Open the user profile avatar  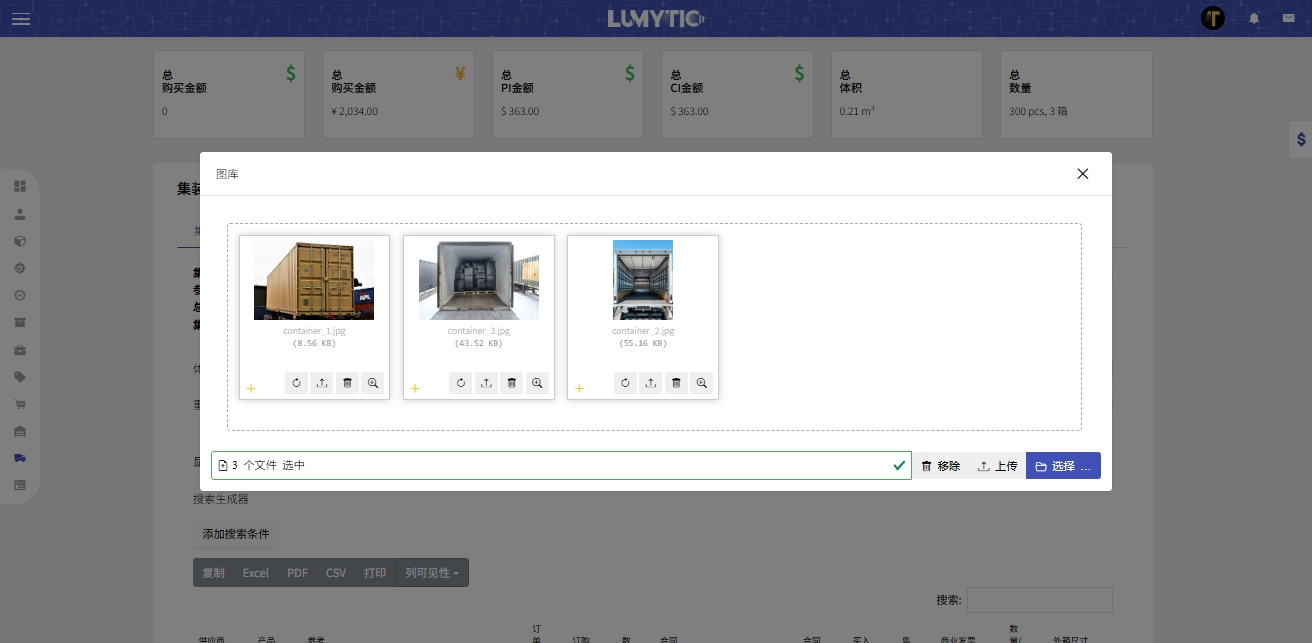[1213, 18]
